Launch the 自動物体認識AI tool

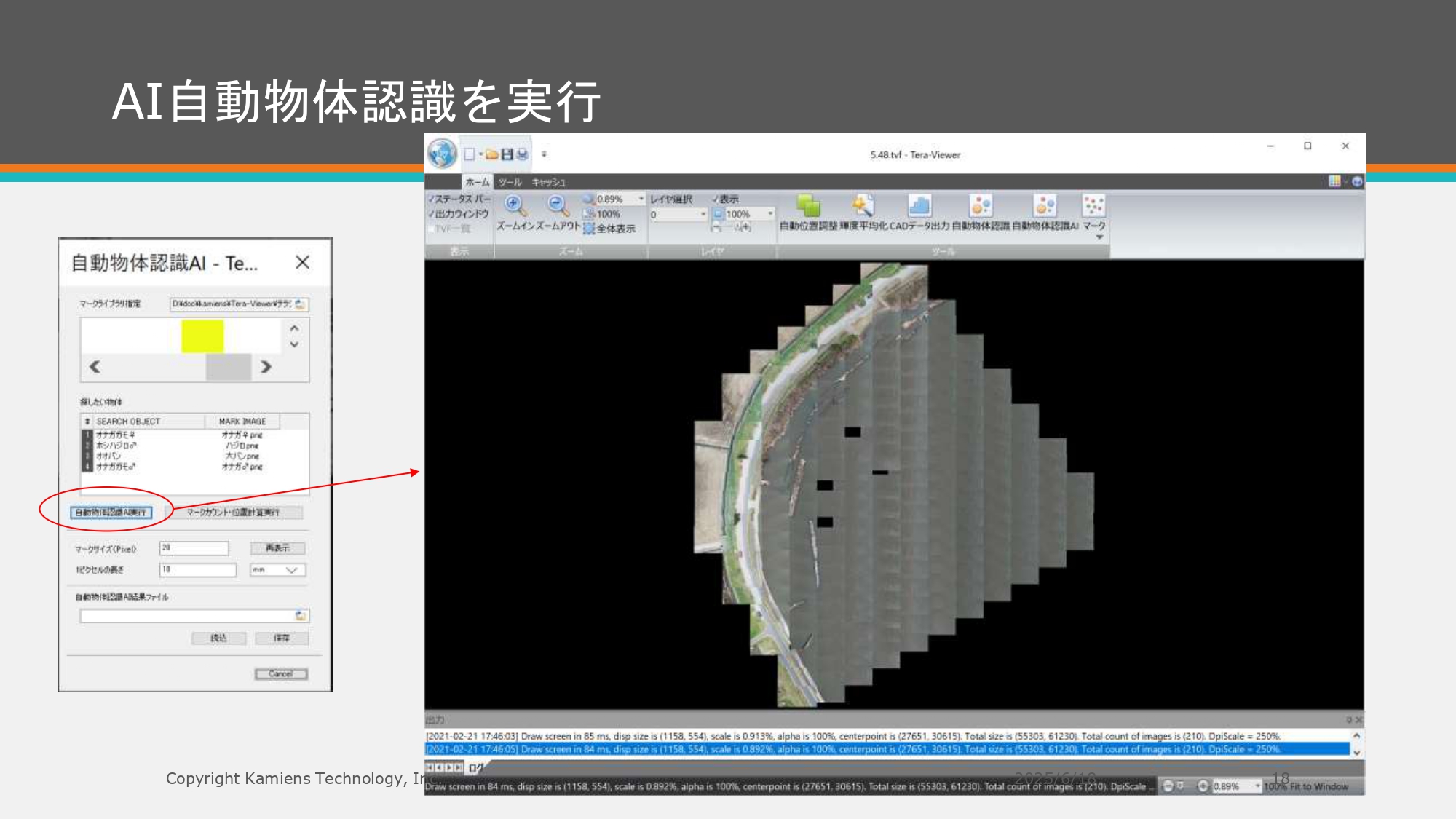click(x=1045, y=207)
